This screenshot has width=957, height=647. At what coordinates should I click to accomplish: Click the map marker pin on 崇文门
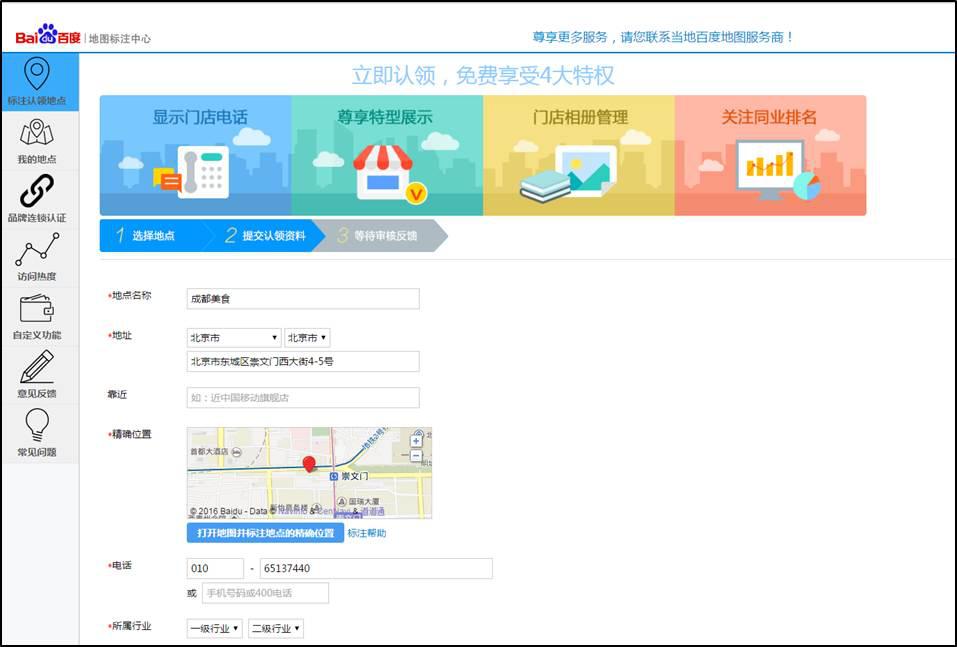(x=309, y=465)
